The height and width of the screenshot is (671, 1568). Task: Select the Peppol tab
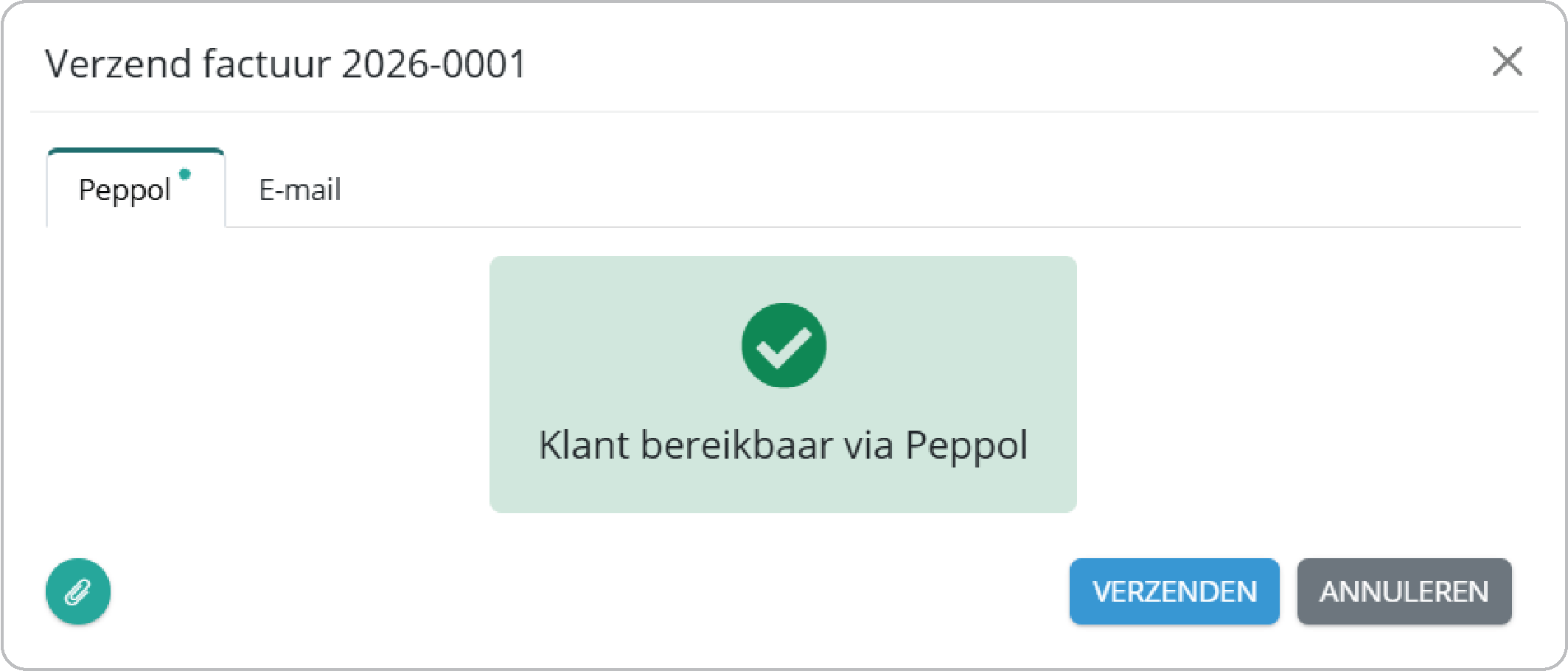point(125,190)
